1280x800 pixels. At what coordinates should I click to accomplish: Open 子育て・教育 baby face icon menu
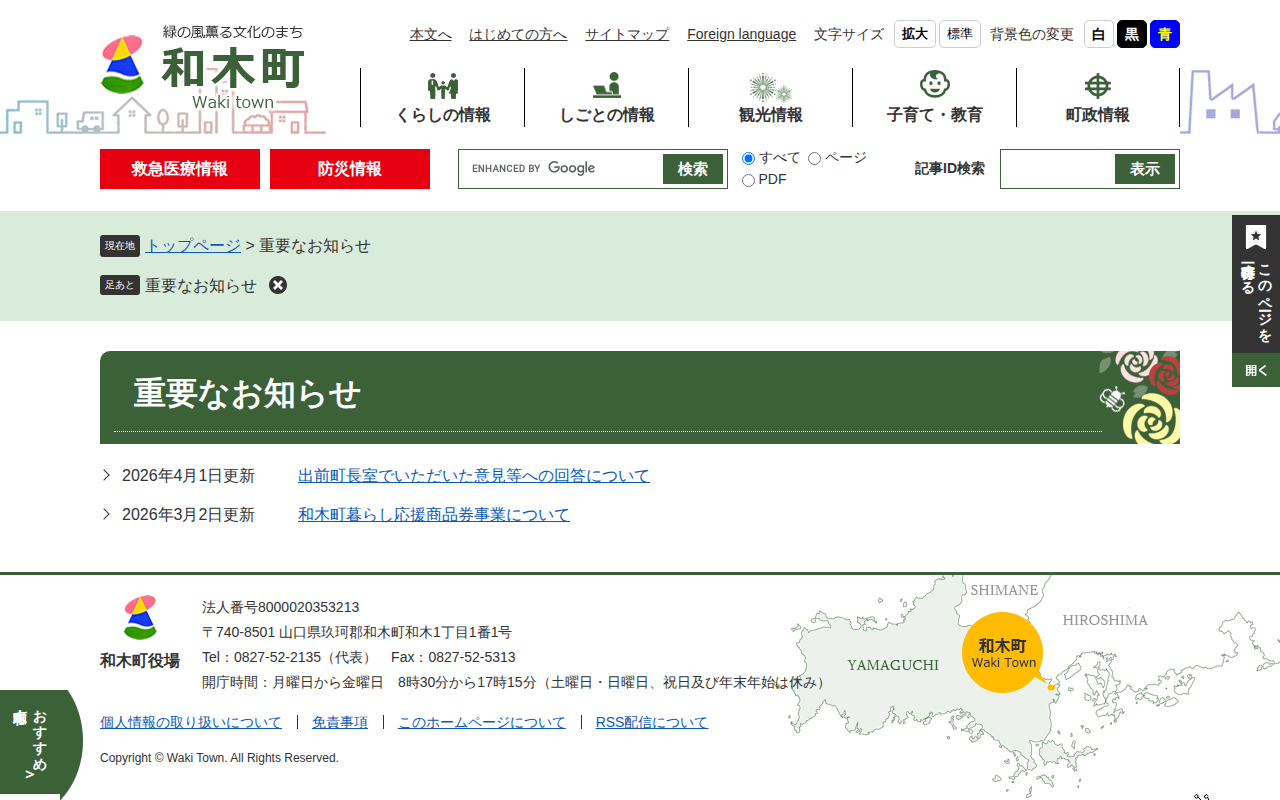click(934, 85)
